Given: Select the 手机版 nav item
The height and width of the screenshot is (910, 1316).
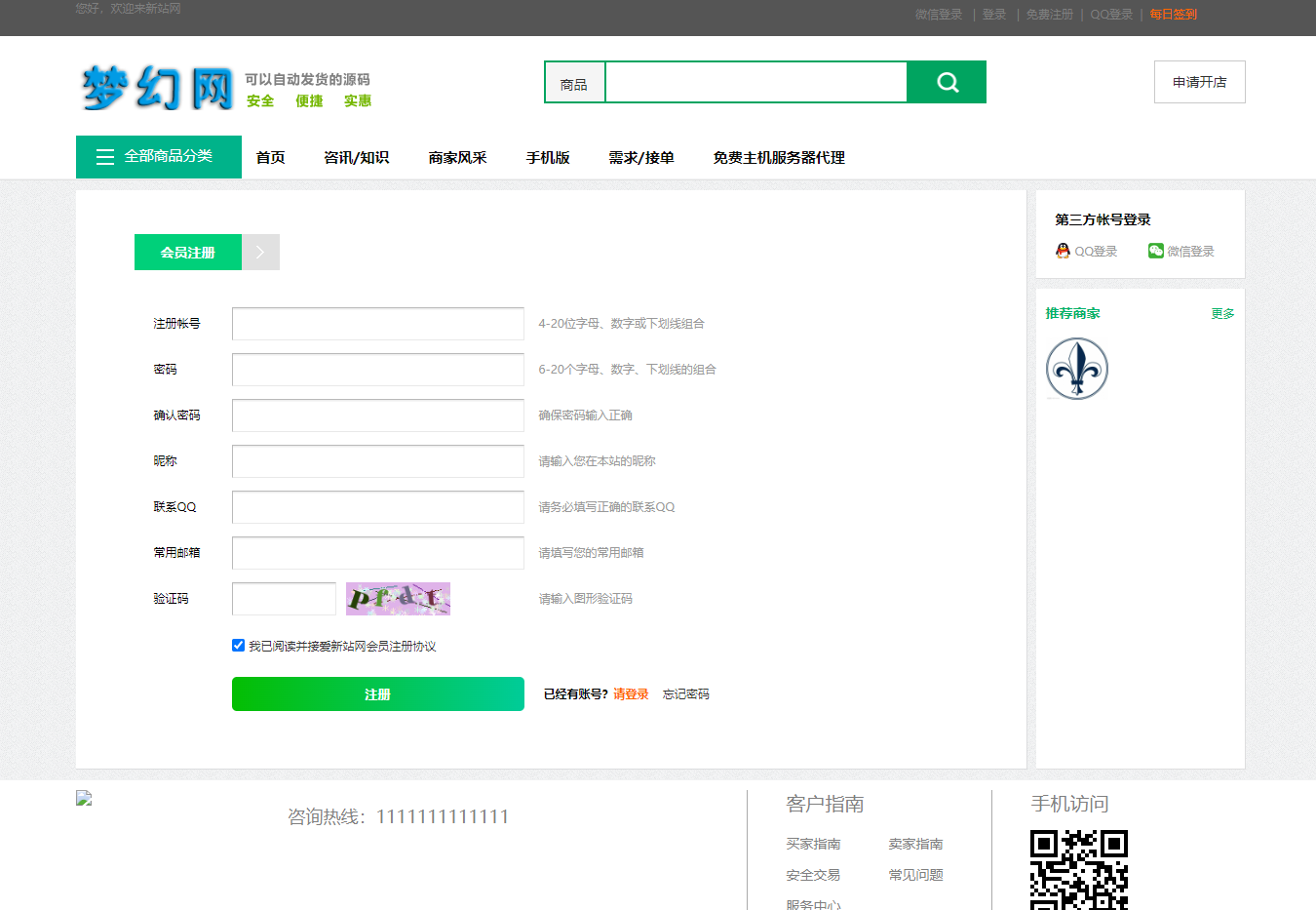Looking at the screenshot, I should (548, 158).
